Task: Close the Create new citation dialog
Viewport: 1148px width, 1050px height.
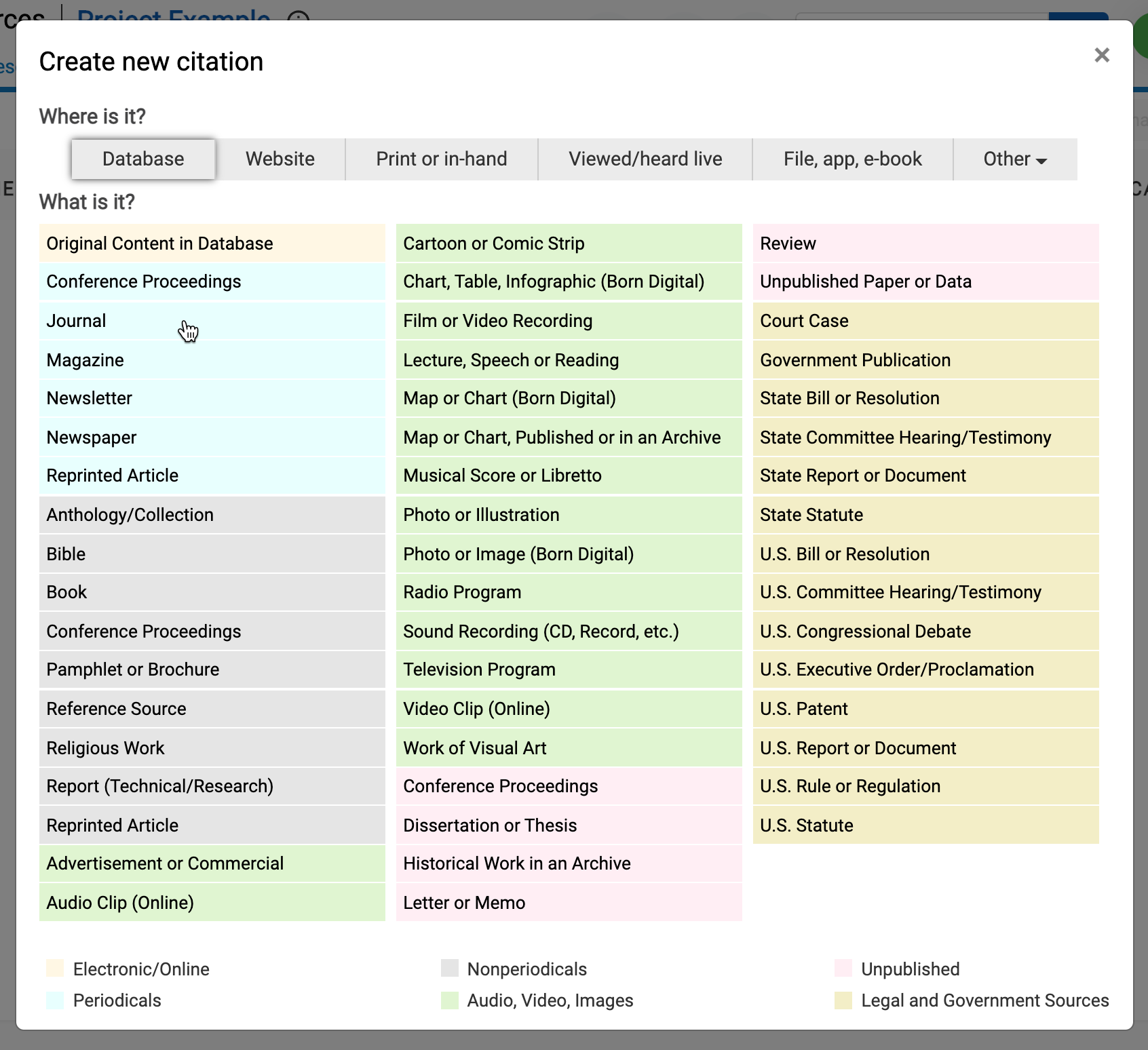Action: 1102,55
